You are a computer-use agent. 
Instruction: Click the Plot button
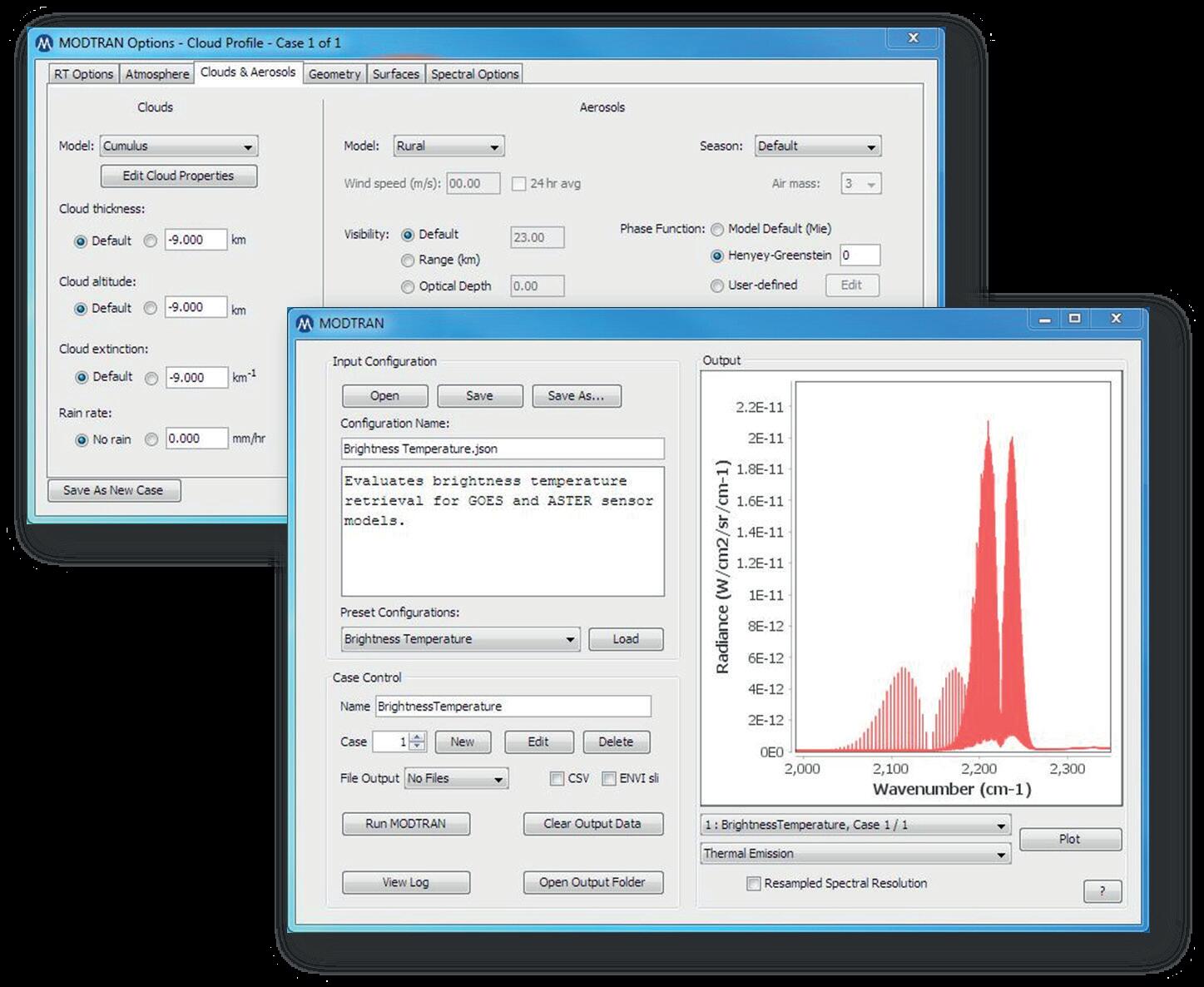point(1069,839)
